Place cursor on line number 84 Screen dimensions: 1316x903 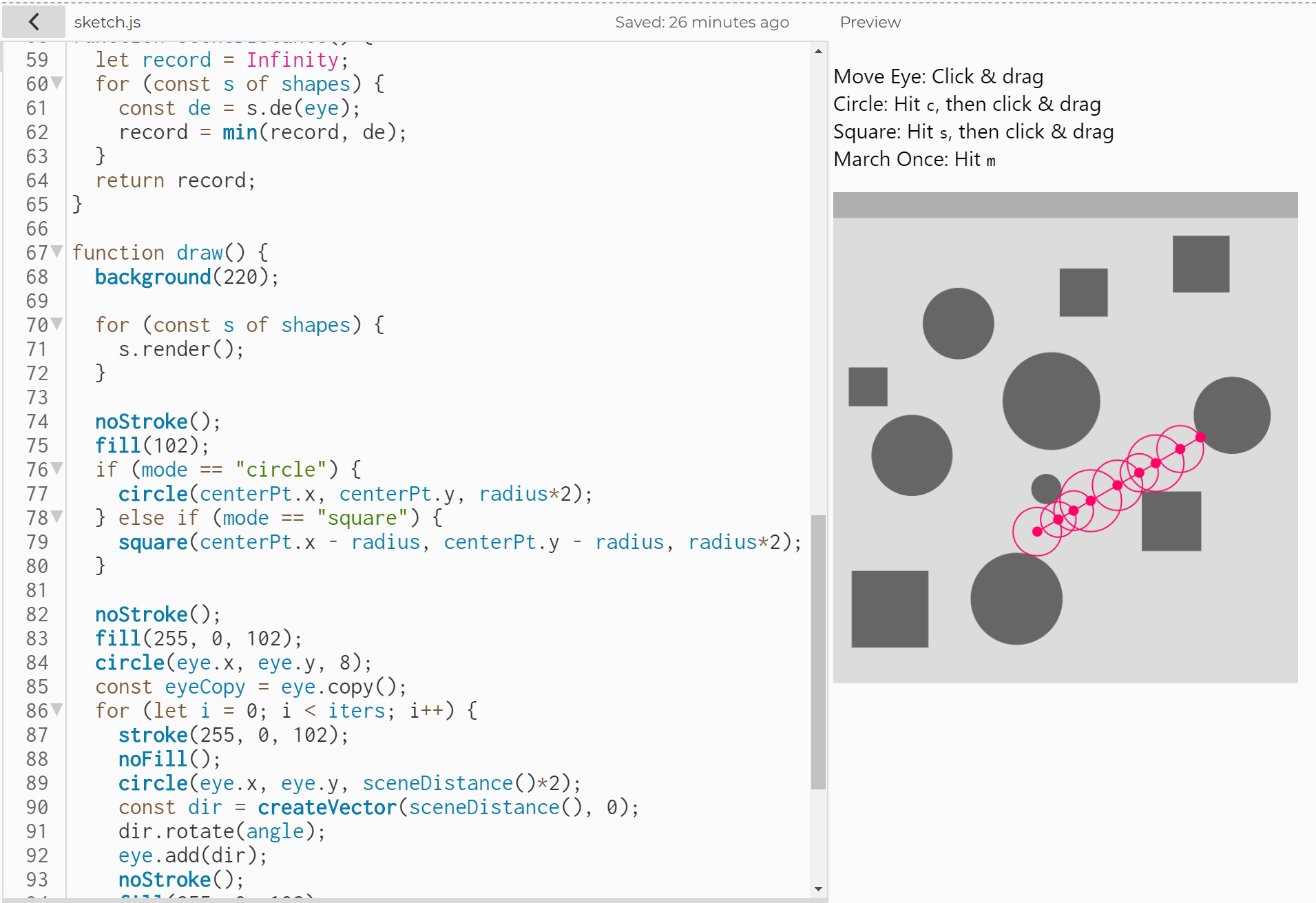[x=37, y=663]
